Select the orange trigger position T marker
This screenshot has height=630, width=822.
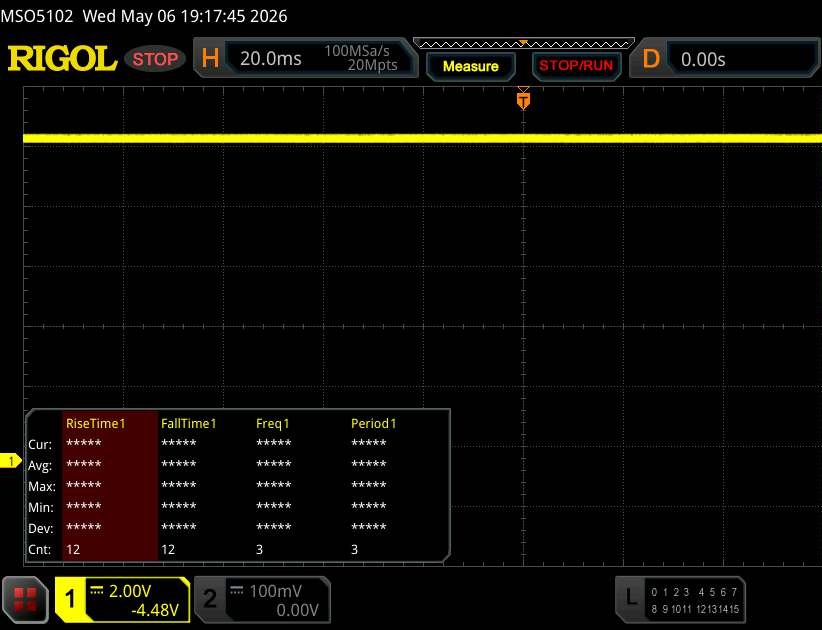coord(523,100)
